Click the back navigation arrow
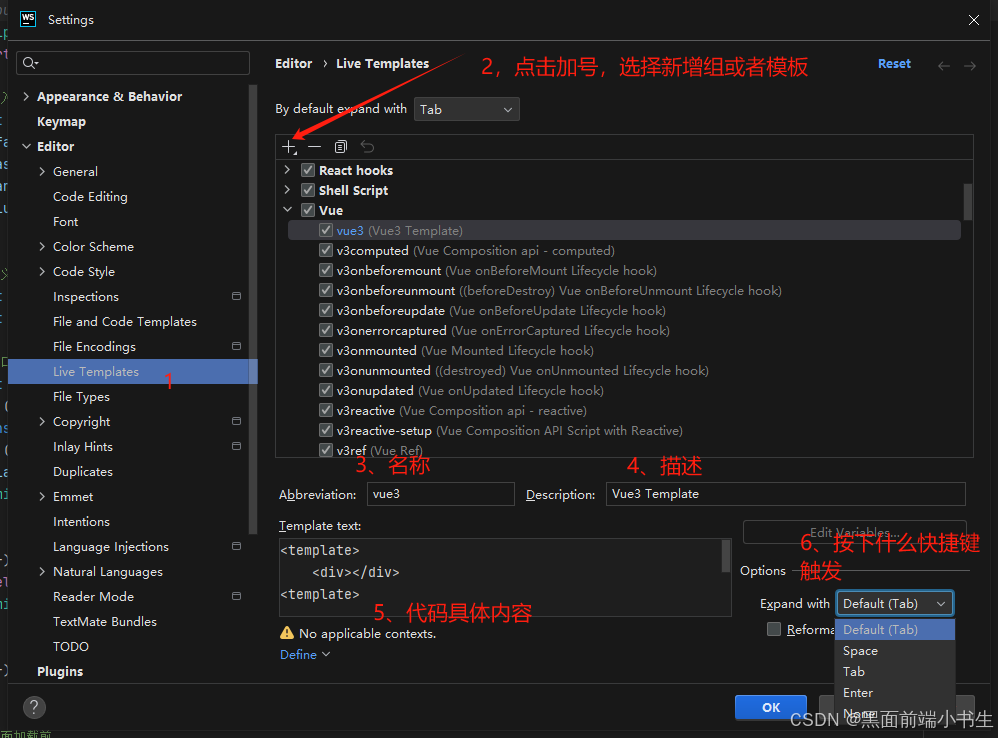Image resolution: width=998 pixels, height=738 pixels. coord(944,66)
